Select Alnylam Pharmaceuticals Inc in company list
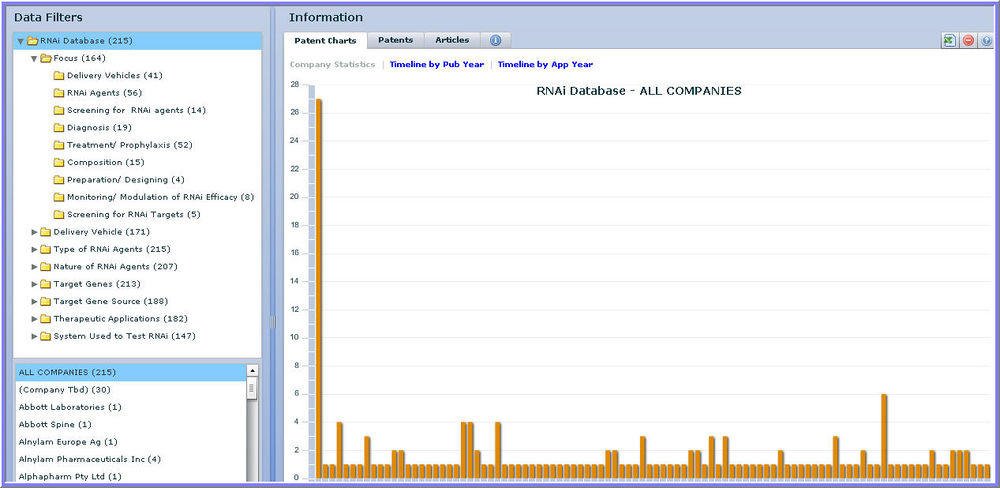The width and height of the screenshot is (1000, 488). pos(90,459)
